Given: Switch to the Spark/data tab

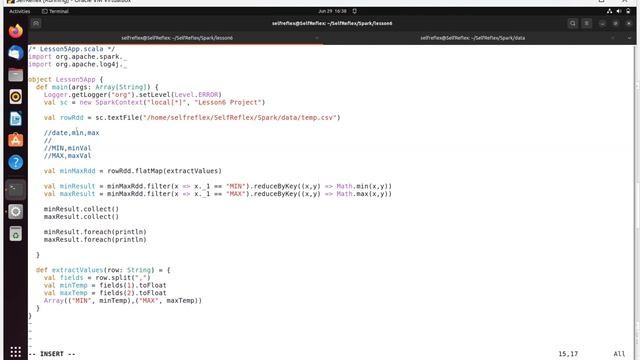Looking at the screenshot, I should click(472, 38).
